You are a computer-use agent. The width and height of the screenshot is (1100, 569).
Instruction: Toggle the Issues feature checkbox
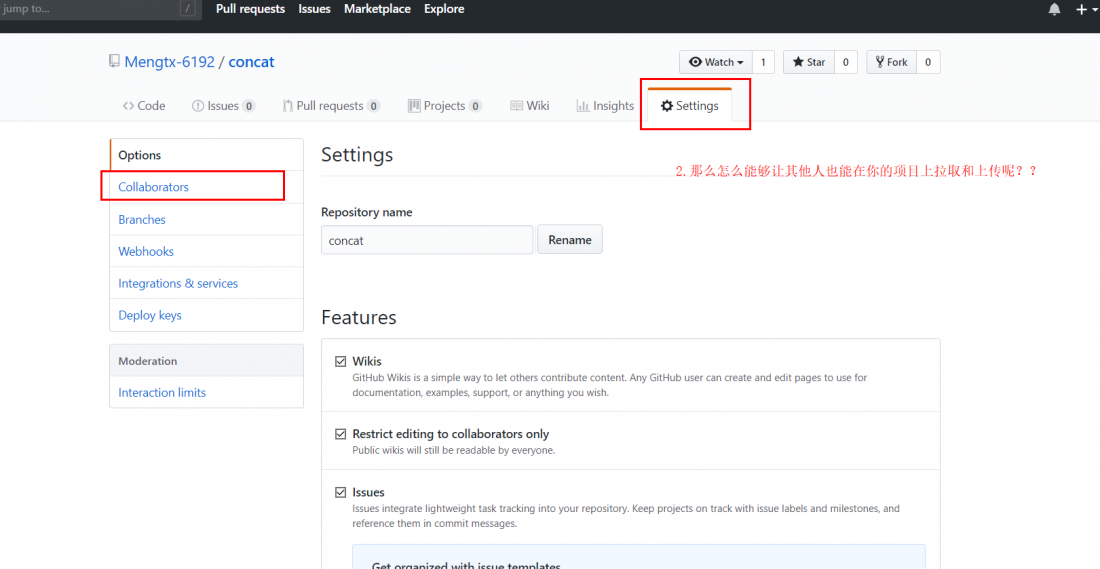[x=341, y=493]
